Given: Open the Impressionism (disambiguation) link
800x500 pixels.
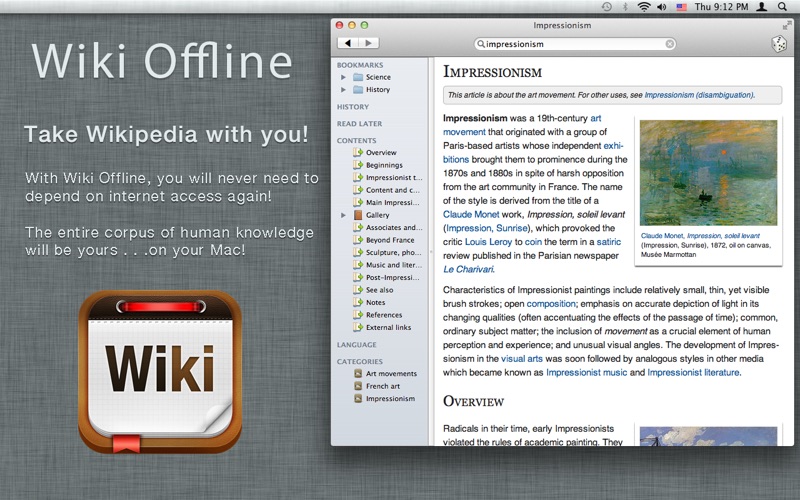Looking at the screenshot, I should 699,95.
